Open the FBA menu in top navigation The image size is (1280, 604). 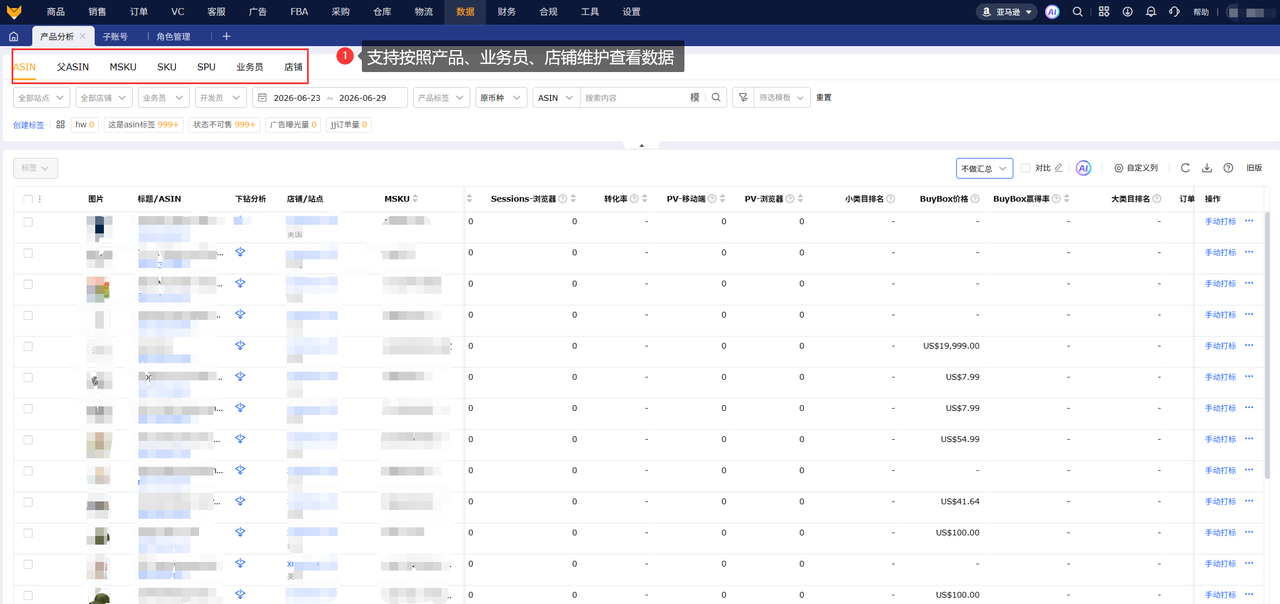299,12
